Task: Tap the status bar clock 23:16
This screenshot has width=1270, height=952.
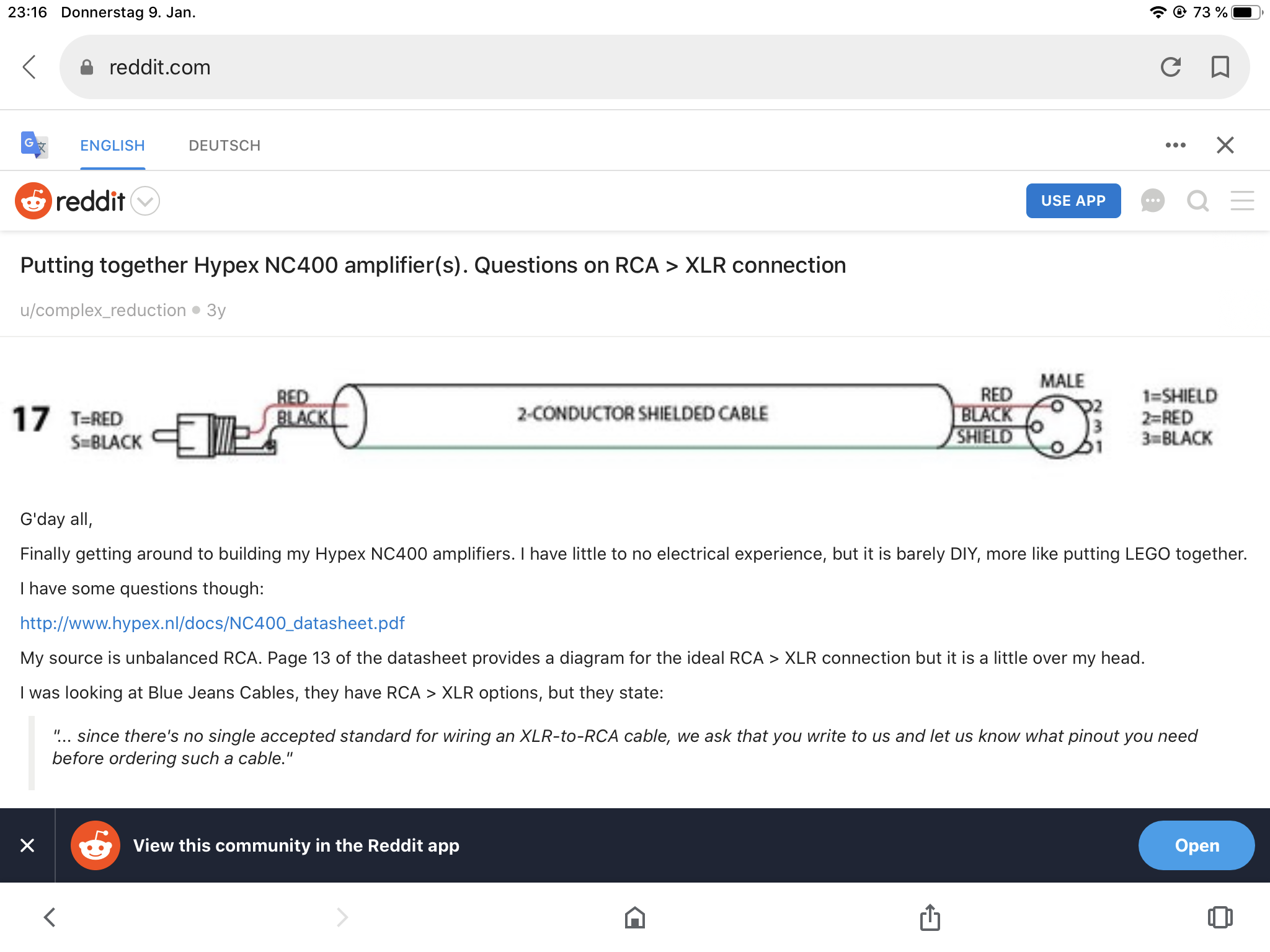Action: click(27, 12)
